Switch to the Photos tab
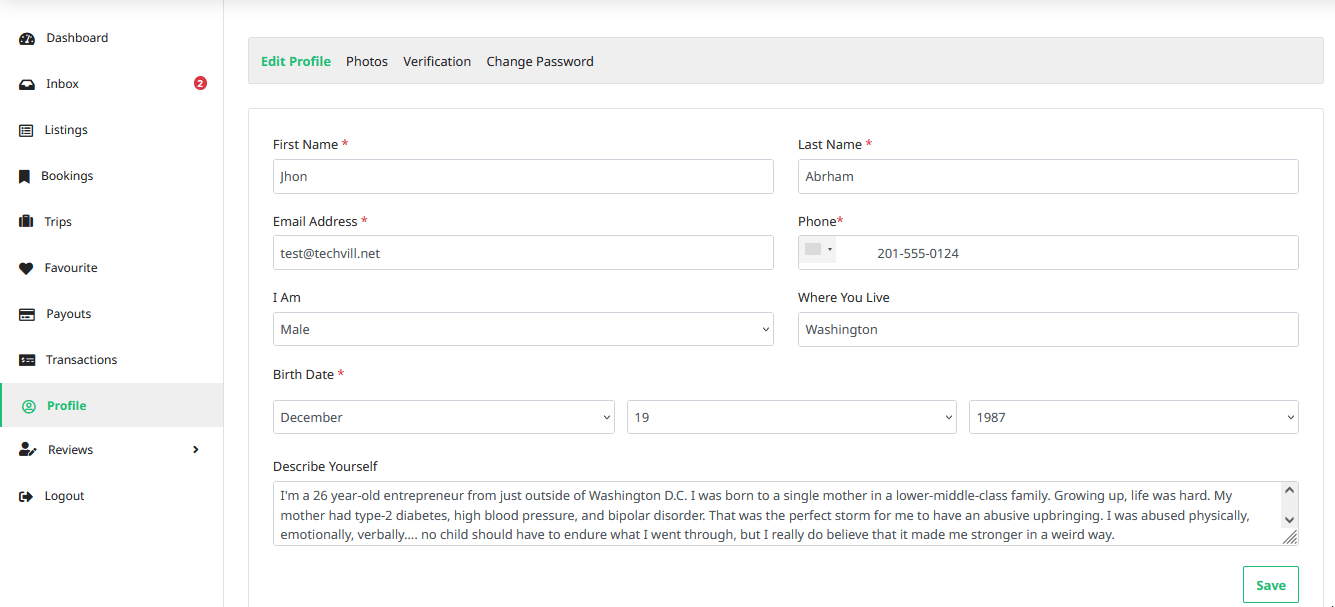This screenshot has height=607, width=1335. (367, 62)
